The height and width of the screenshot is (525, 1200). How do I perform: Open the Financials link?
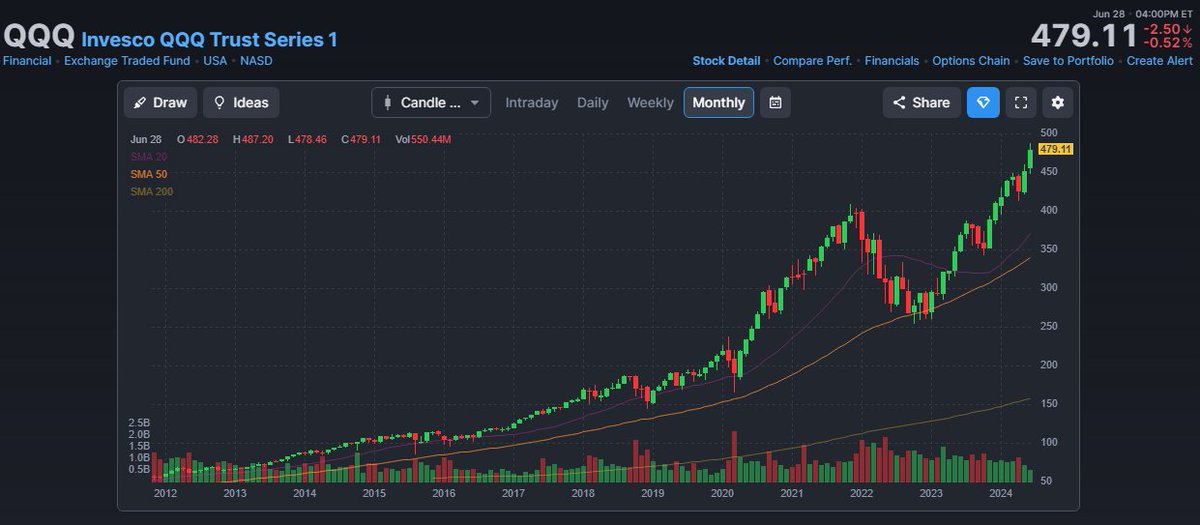click(x=892, y=61)
